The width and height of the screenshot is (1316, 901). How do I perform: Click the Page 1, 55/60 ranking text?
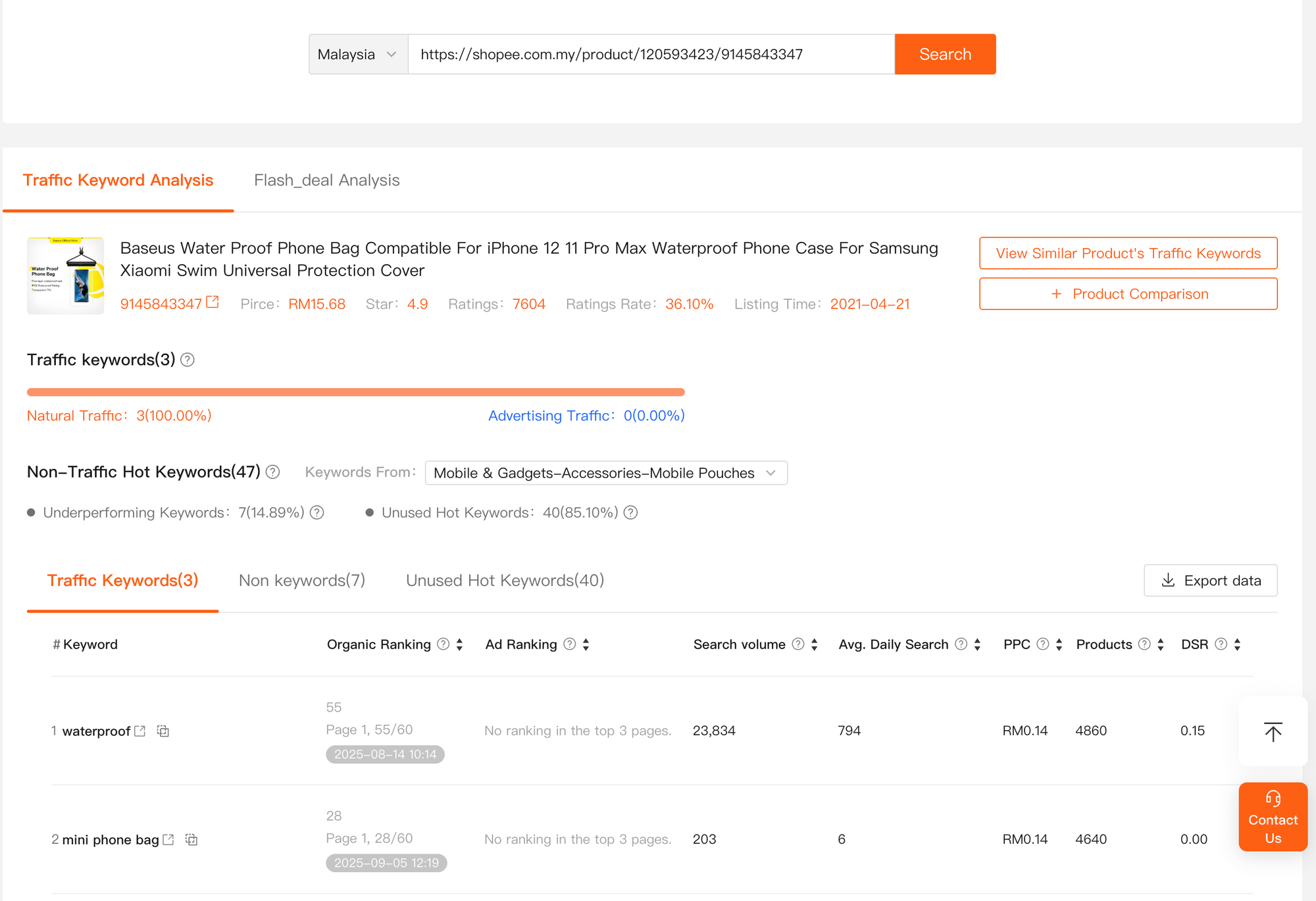[x=370, y=730]
